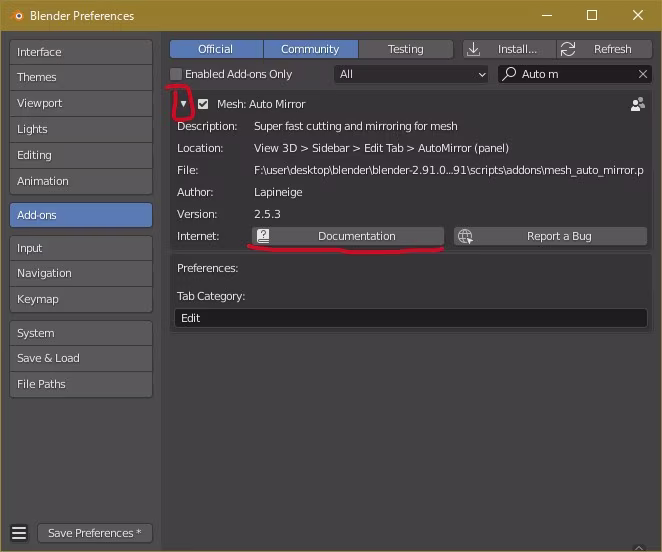Screen dimensions: 662x552
Task: Toggle the Official add-ons filter
Action: tap(216, 49)
